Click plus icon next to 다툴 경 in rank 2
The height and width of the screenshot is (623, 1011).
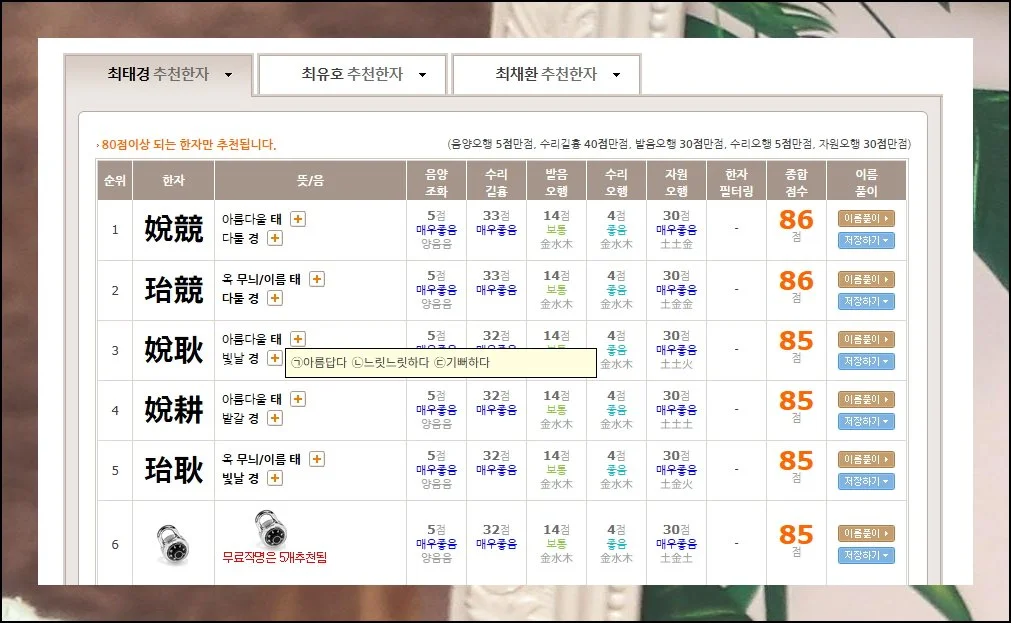275,298
